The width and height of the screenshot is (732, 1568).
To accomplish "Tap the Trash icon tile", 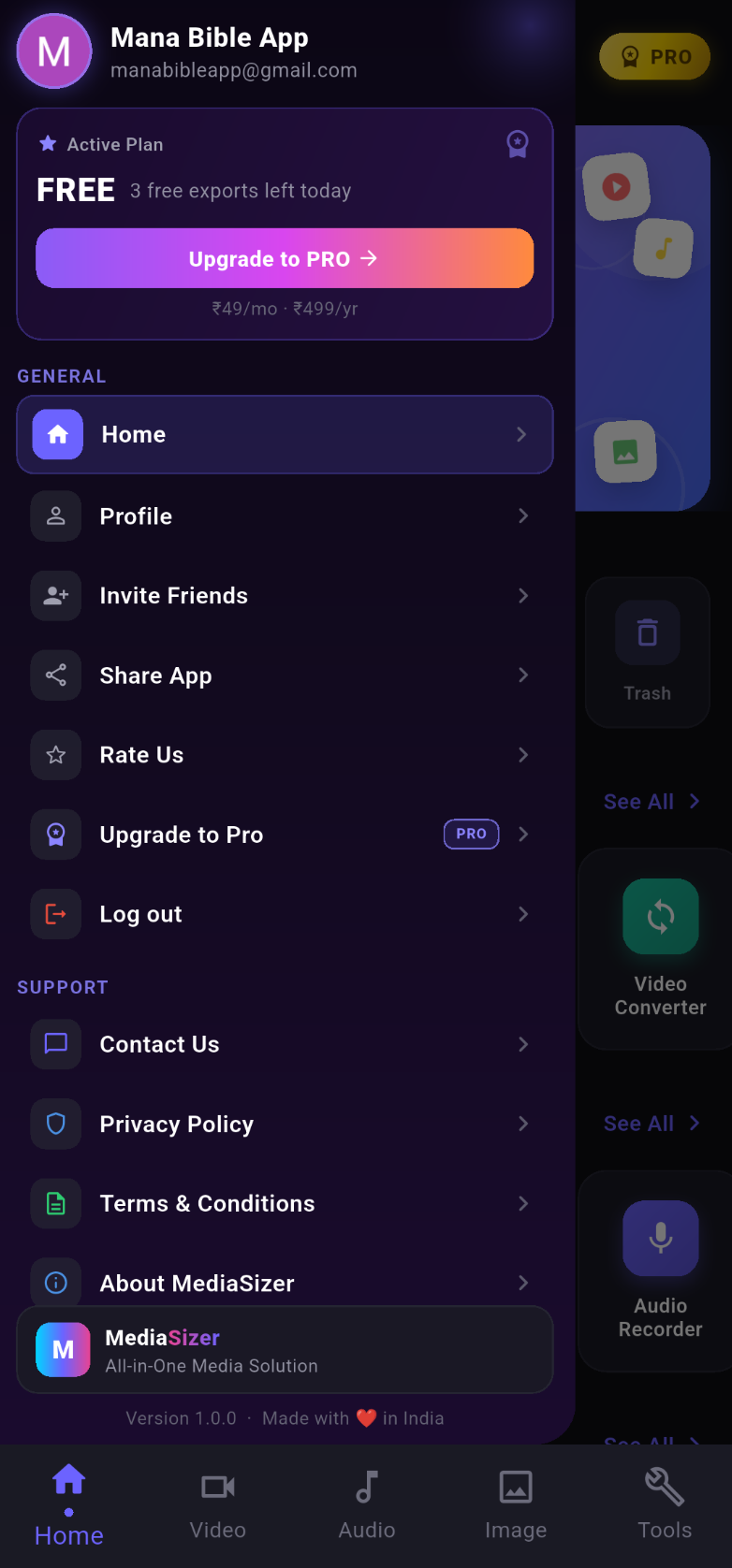I will (647, 633).
